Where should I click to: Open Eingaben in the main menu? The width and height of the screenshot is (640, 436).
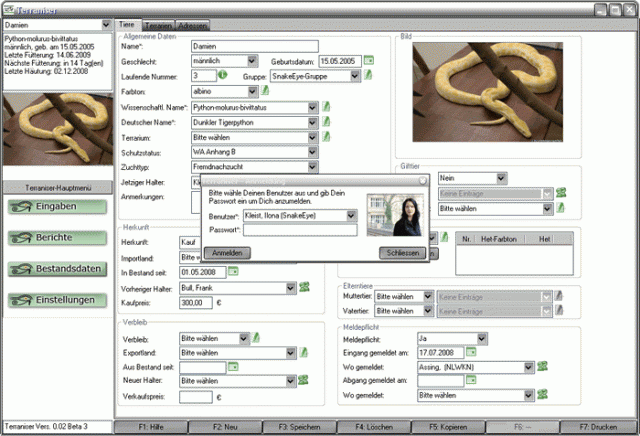pos(58,207)
